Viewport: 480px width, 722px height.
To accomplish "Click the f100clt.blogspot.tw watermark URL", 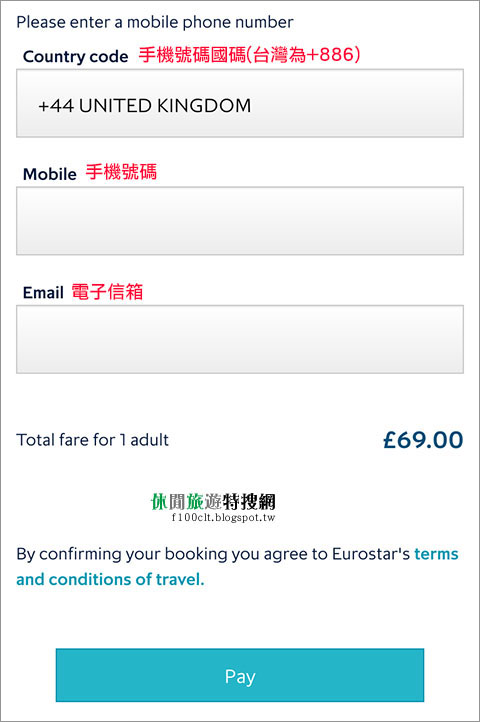I will pos(223,517).
